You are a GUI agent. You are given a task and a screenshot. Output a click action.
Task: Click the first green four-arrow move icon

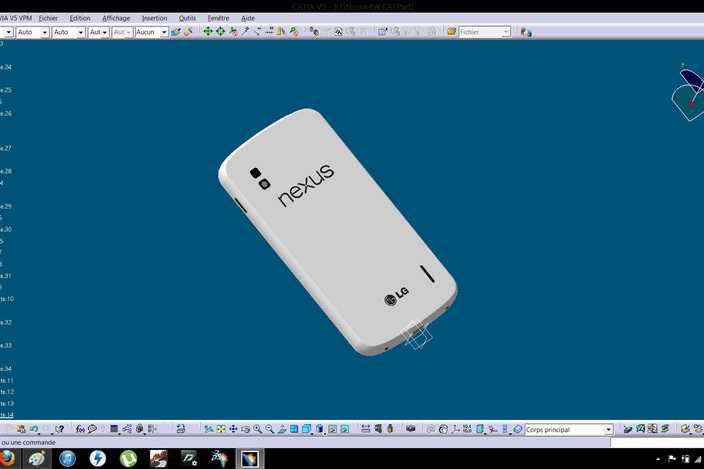click(208, 31)
